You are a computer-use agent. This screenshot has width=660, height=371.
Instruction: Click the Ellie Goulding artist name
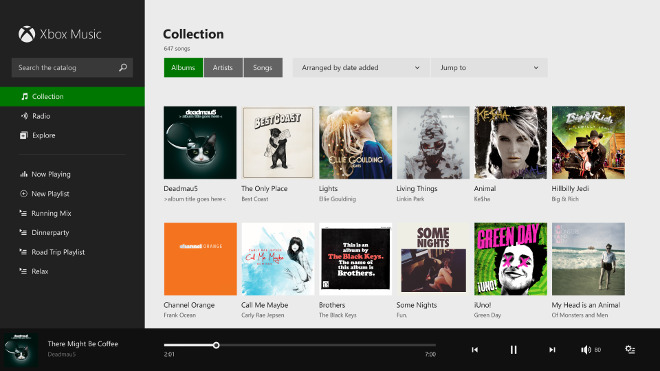(337, 199)
